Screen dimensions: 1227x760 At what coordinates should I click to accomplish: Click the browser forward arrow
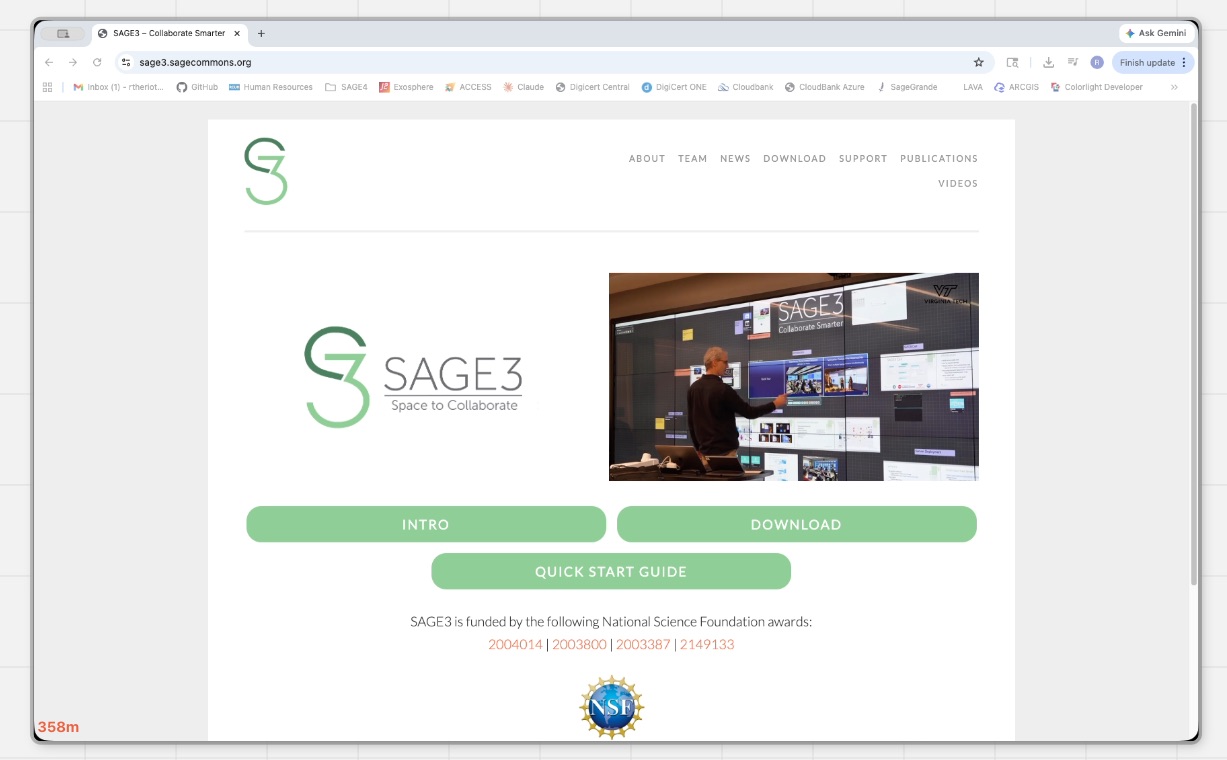pyautogui.click(x=73, y=62)
